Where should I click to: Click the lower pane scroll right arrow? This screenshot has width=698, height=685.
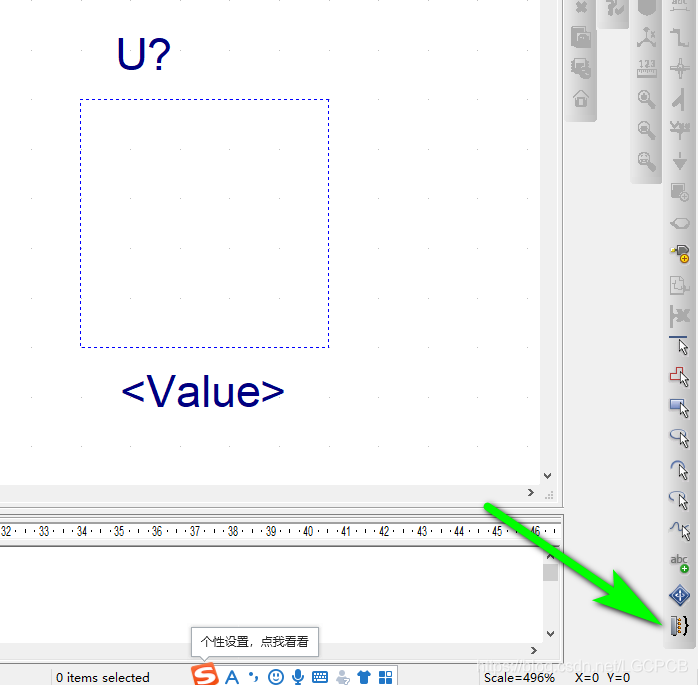point(534,650)
